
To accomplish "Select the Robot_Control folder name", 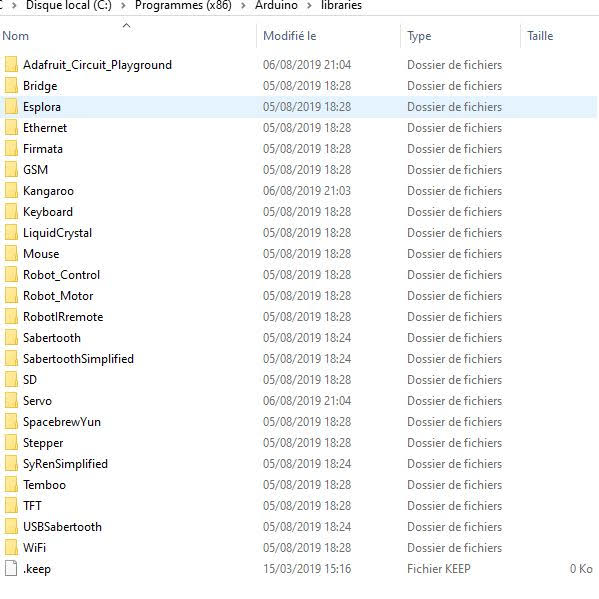I will click(x=62, y=275).
